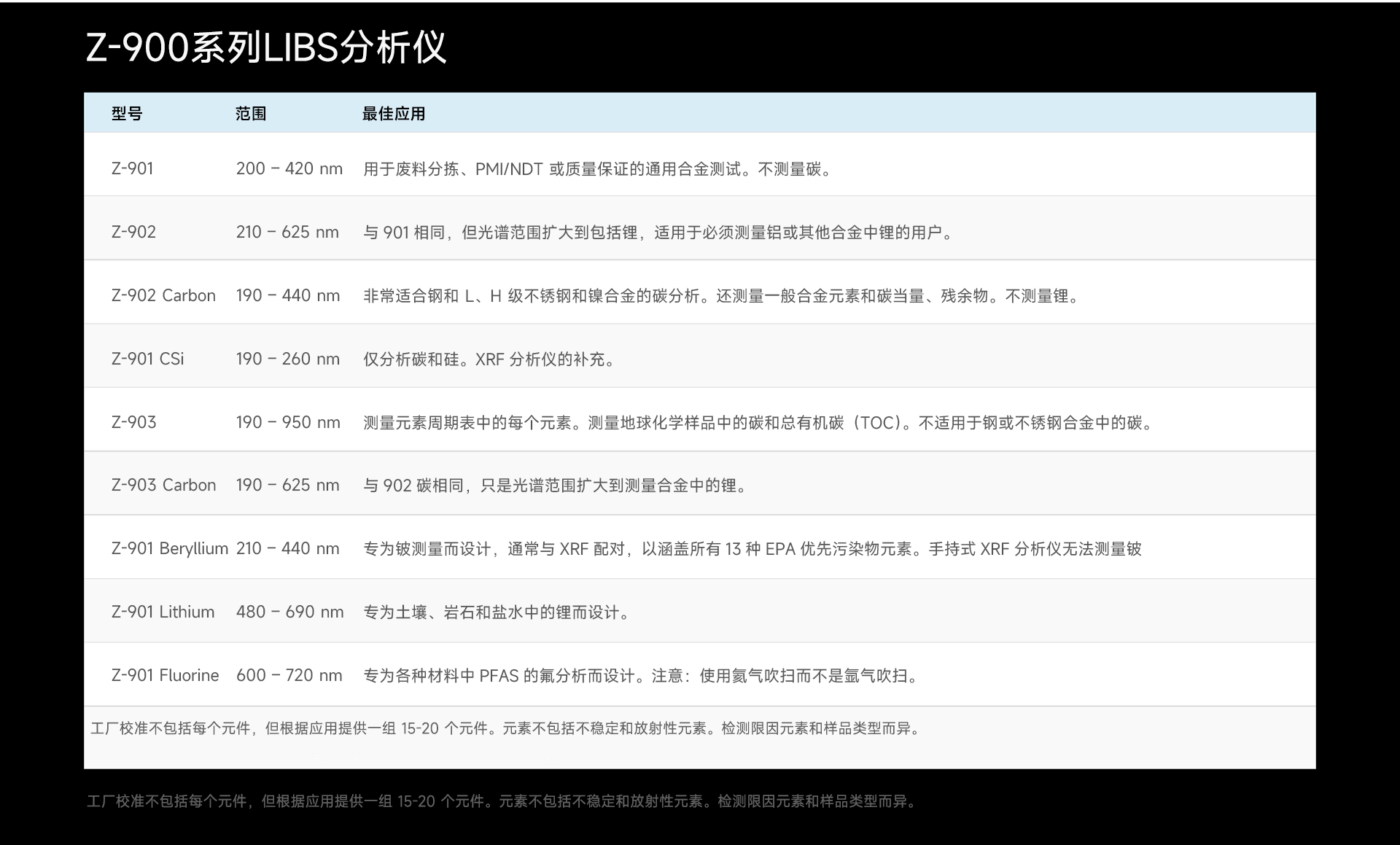Click the 190 – 625 nm range value

click(288, 485)
